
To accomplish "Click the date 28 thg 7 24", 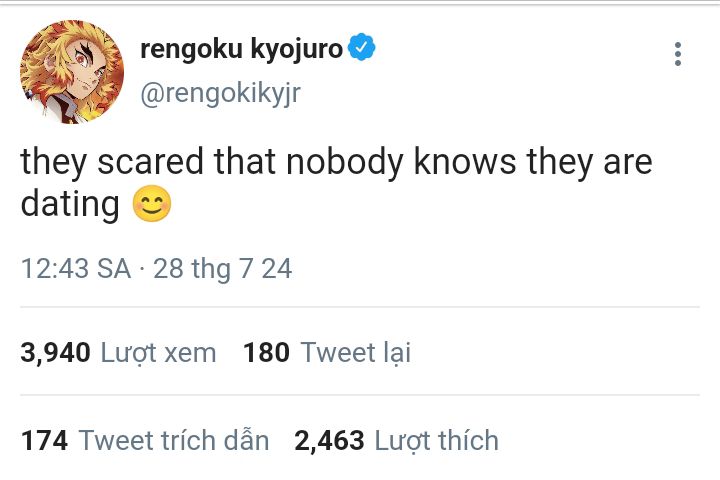I will coord(222,269).
